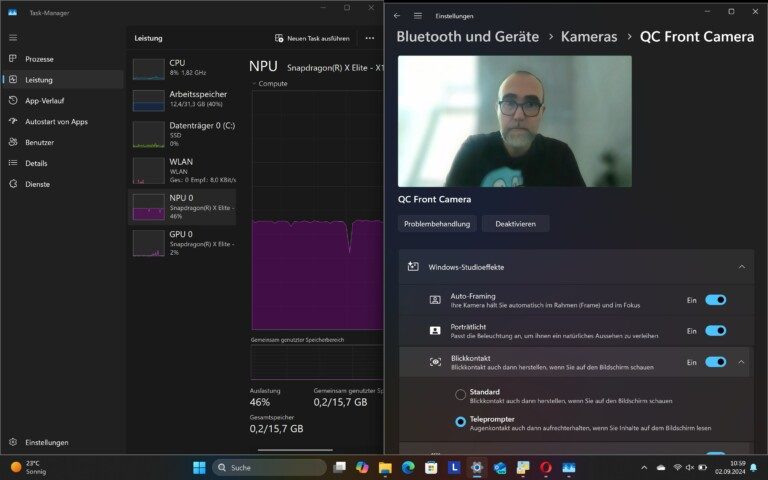Viewport: 768px width, 480px height.
Task: Navigate to Kameras breadcrumb
Action: 589,37
